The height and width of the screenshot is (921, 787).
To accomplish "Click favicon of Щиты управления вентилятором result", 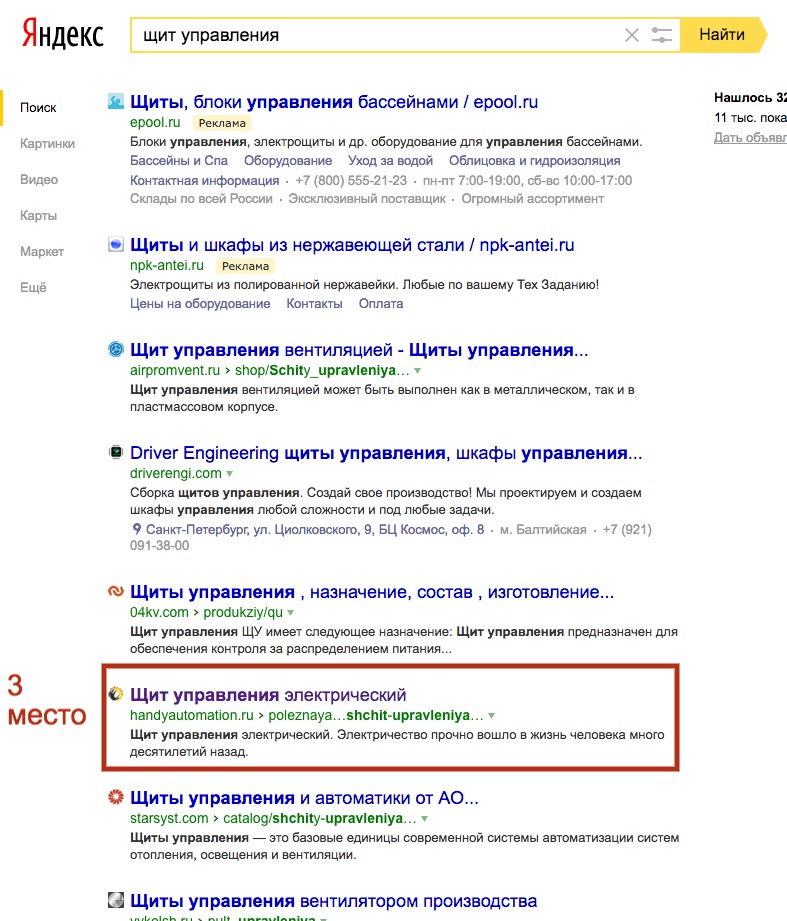I will click(x=116, y=900).
